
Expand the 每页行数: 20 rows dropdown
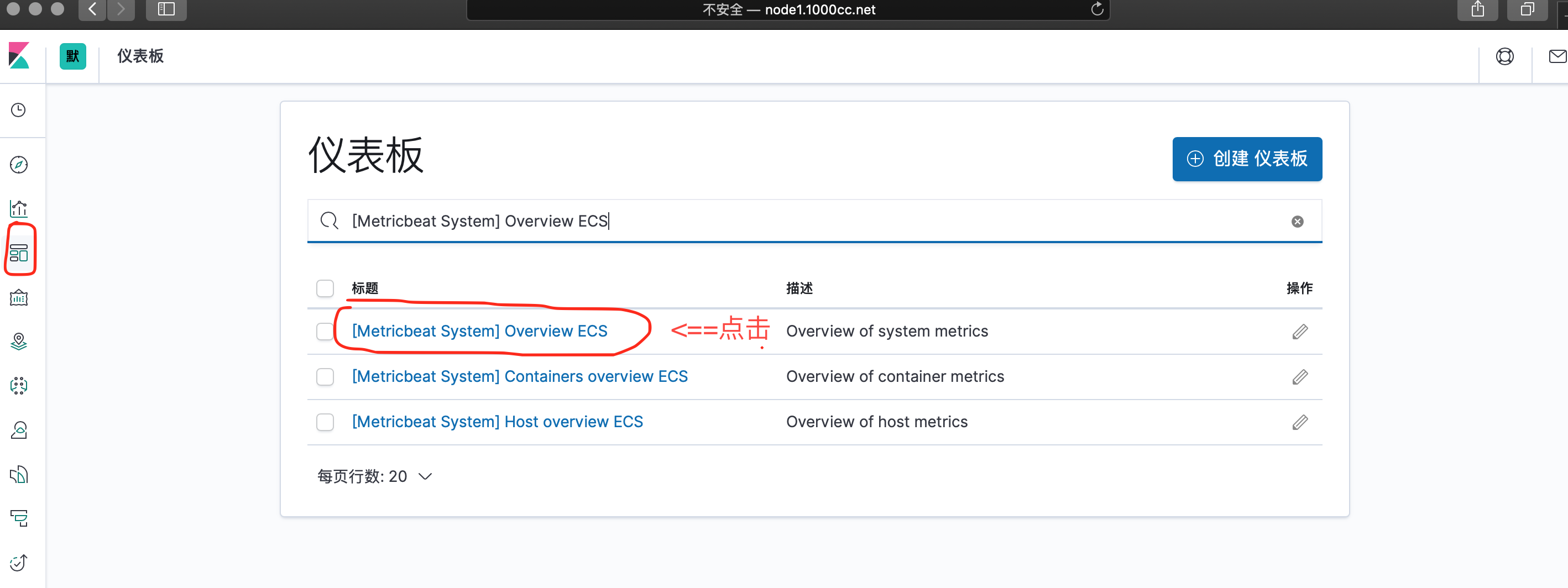click(x=374, y=476)
